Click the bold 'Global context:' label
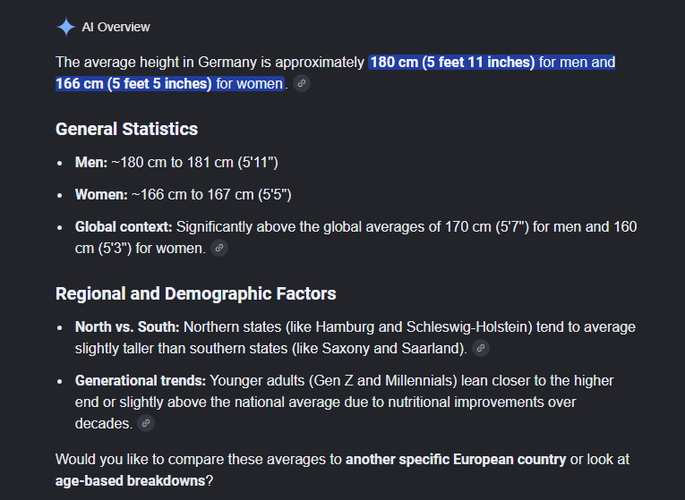Viewport: 685px width, 500px height. (124, 227)
